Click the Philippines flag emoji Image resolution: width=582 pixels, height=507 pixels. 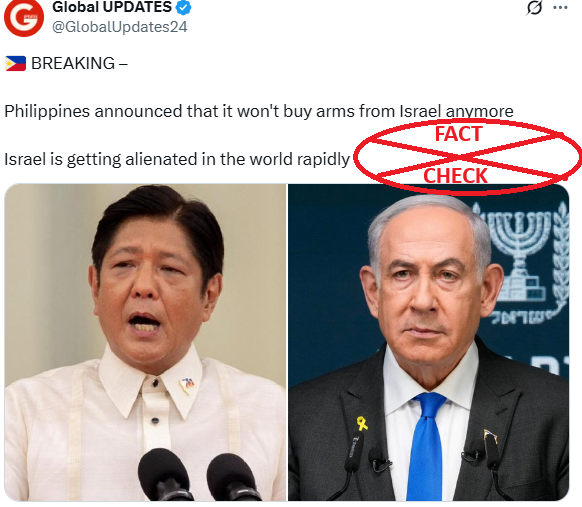pyautogui.click(x=16, y=63)
